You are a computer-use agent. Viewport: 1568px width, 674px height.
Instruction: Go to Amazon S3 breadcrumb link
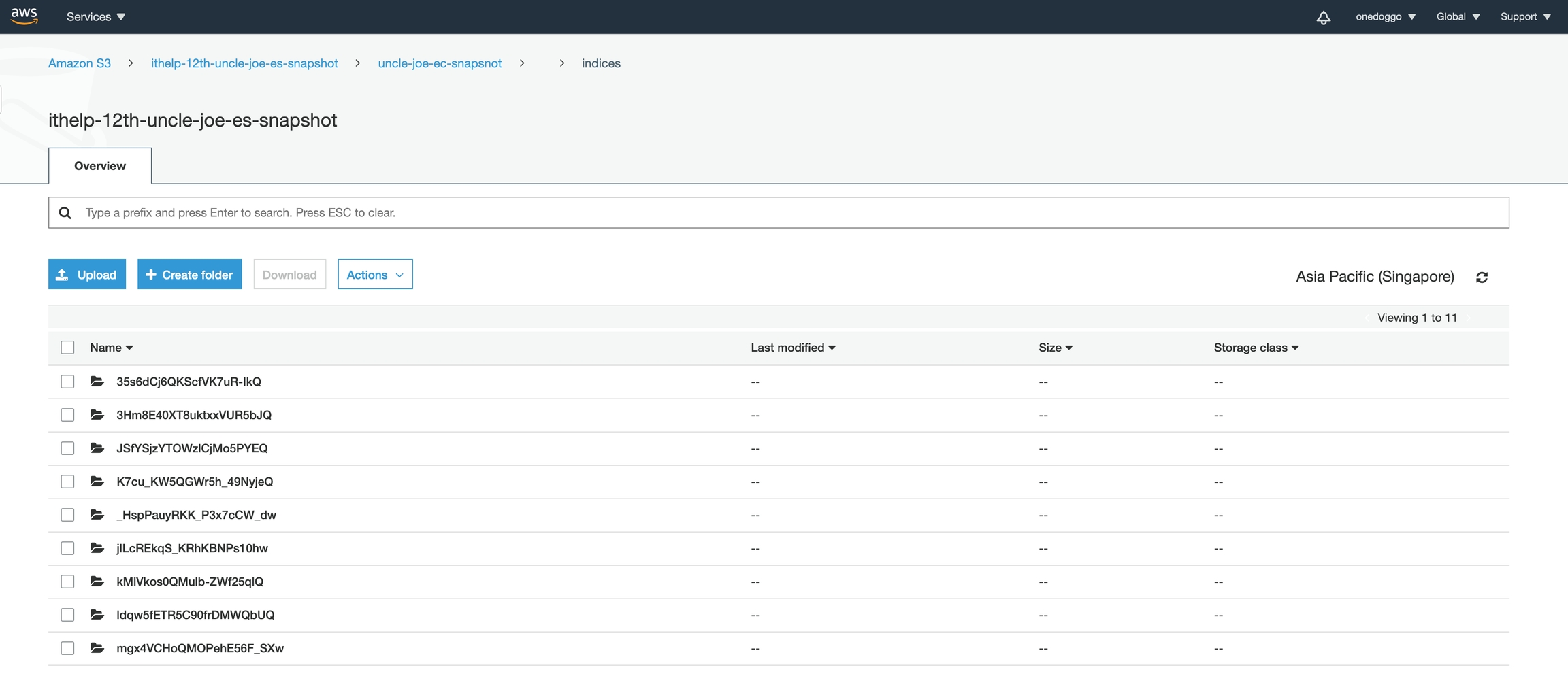80,63
